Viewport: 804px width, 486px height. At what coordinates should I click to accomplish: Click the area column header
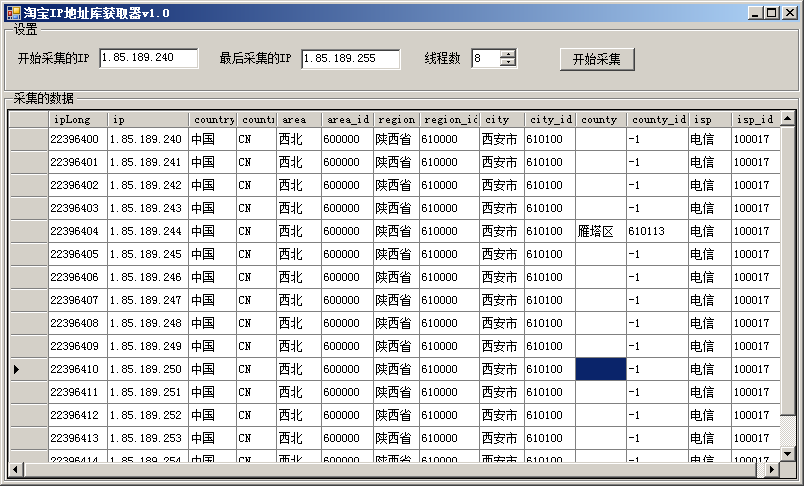tap(299, 119)
